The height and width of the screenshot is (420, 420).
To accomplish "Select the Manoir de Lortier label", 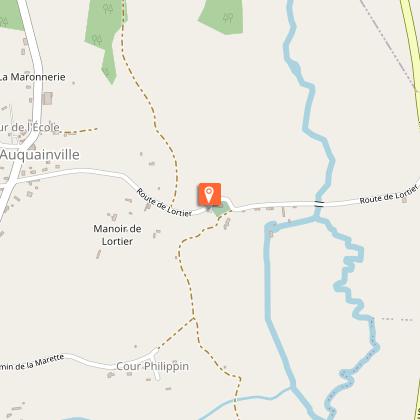I will click(x=117, y=235).
